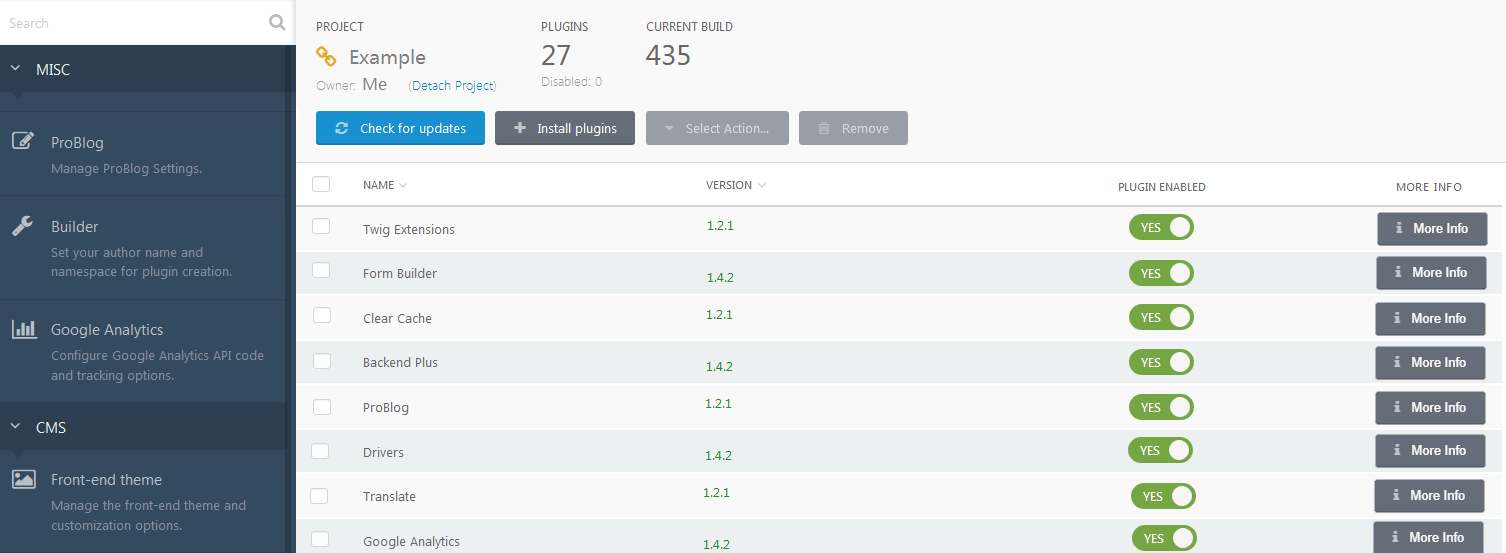Click the Drivers plugin name
Image resolution: width=1506 pixels, height=553 pixels.
383,452
